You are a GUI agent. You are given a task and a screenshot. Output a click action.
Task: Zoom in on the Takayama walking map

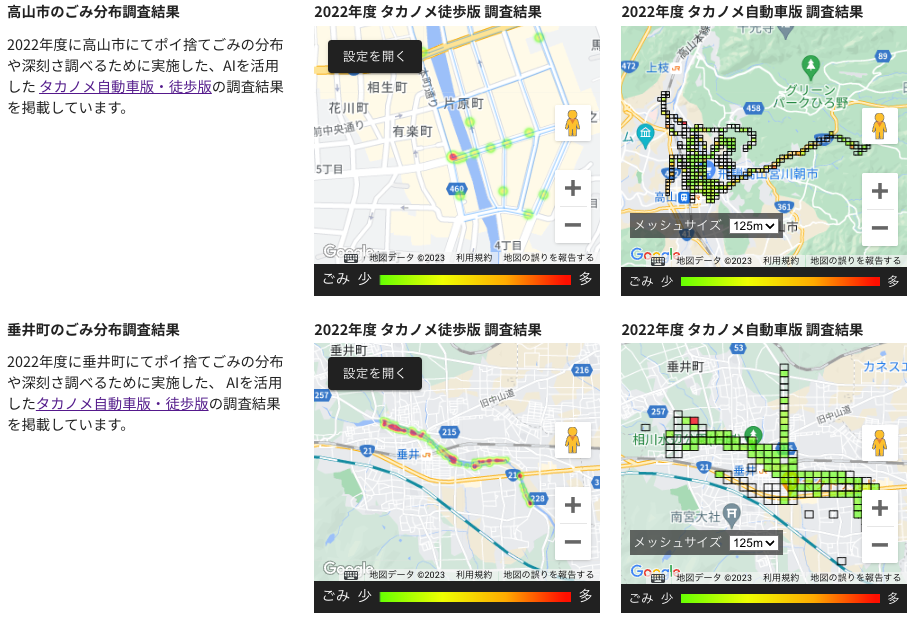[573, 188]
